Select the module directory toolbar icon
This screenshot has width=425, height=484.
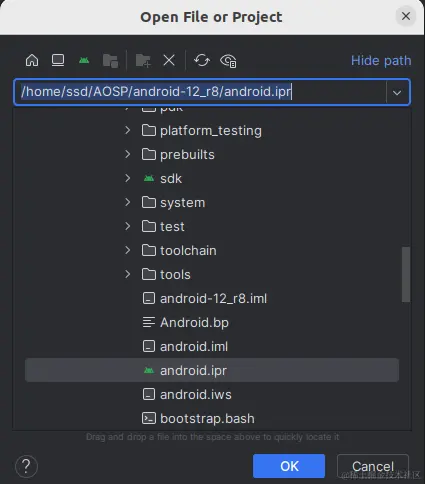(110, 61)
